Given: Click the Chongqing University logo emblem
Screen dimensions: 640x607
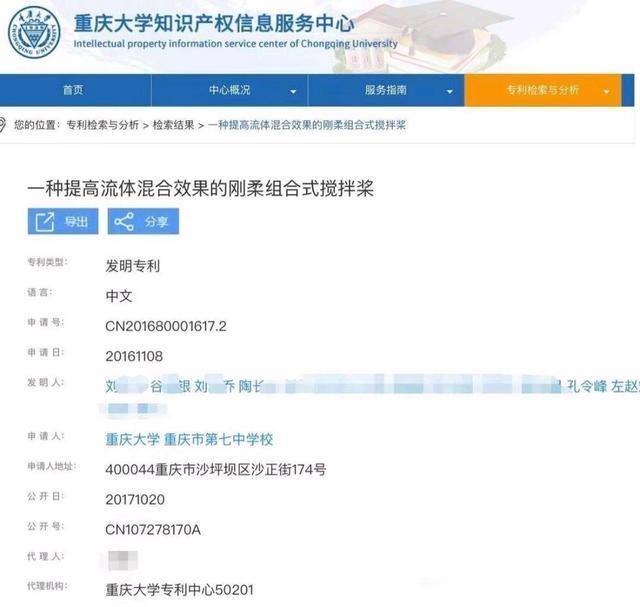Looking at the screenshot, I should click(x=34, y=33).
